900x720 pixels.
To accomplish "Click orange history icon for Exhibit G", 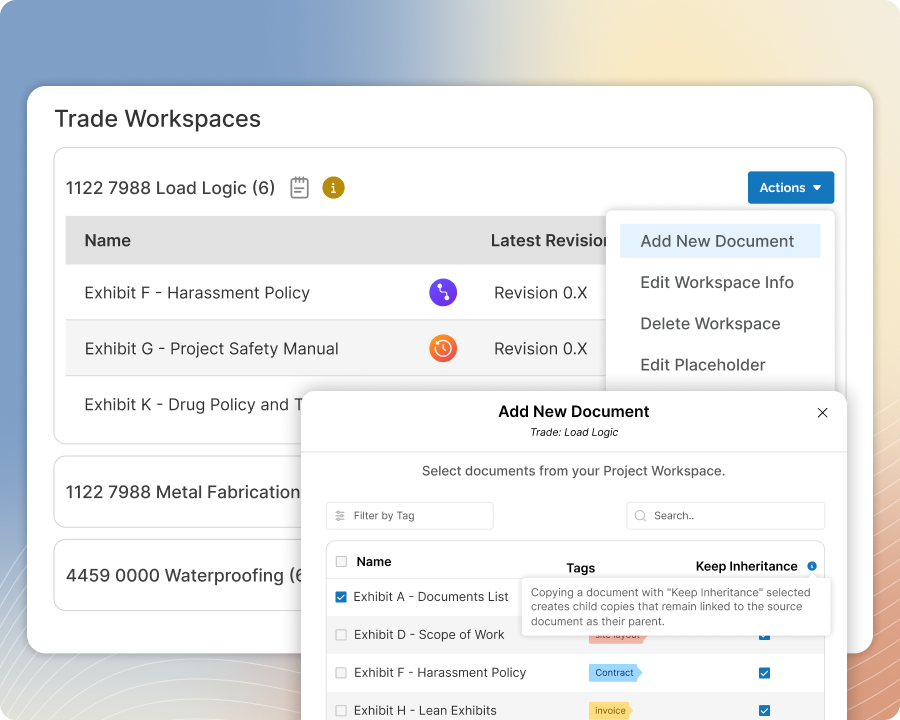I will (443, 349).
